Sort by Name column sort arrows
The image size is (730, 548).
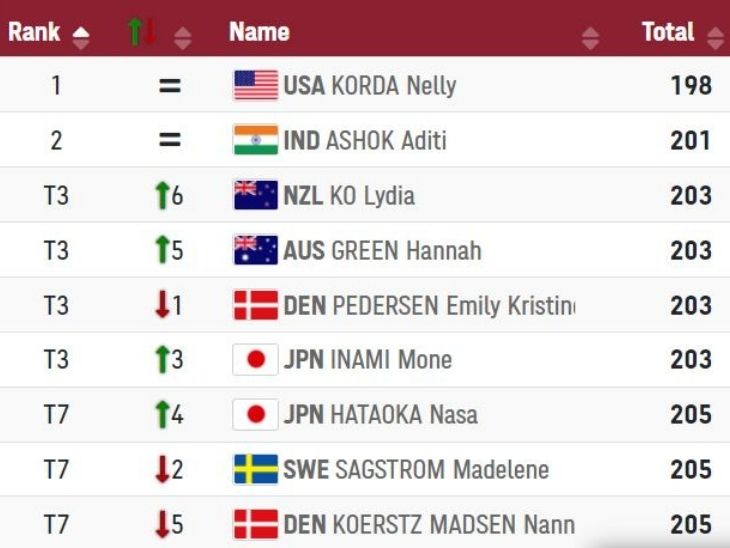click(590, 37)
